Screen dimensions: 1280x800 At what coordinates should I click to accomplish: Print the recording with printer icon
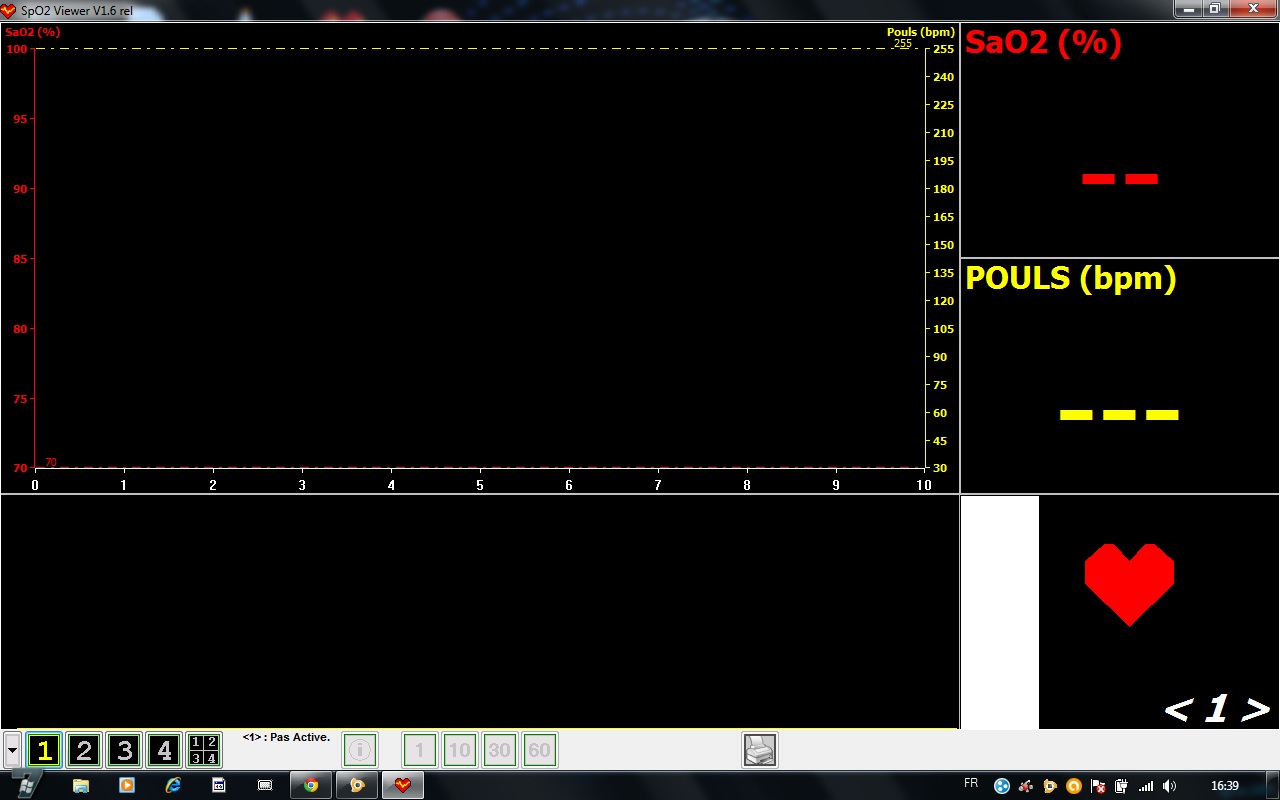click(760, 749)
